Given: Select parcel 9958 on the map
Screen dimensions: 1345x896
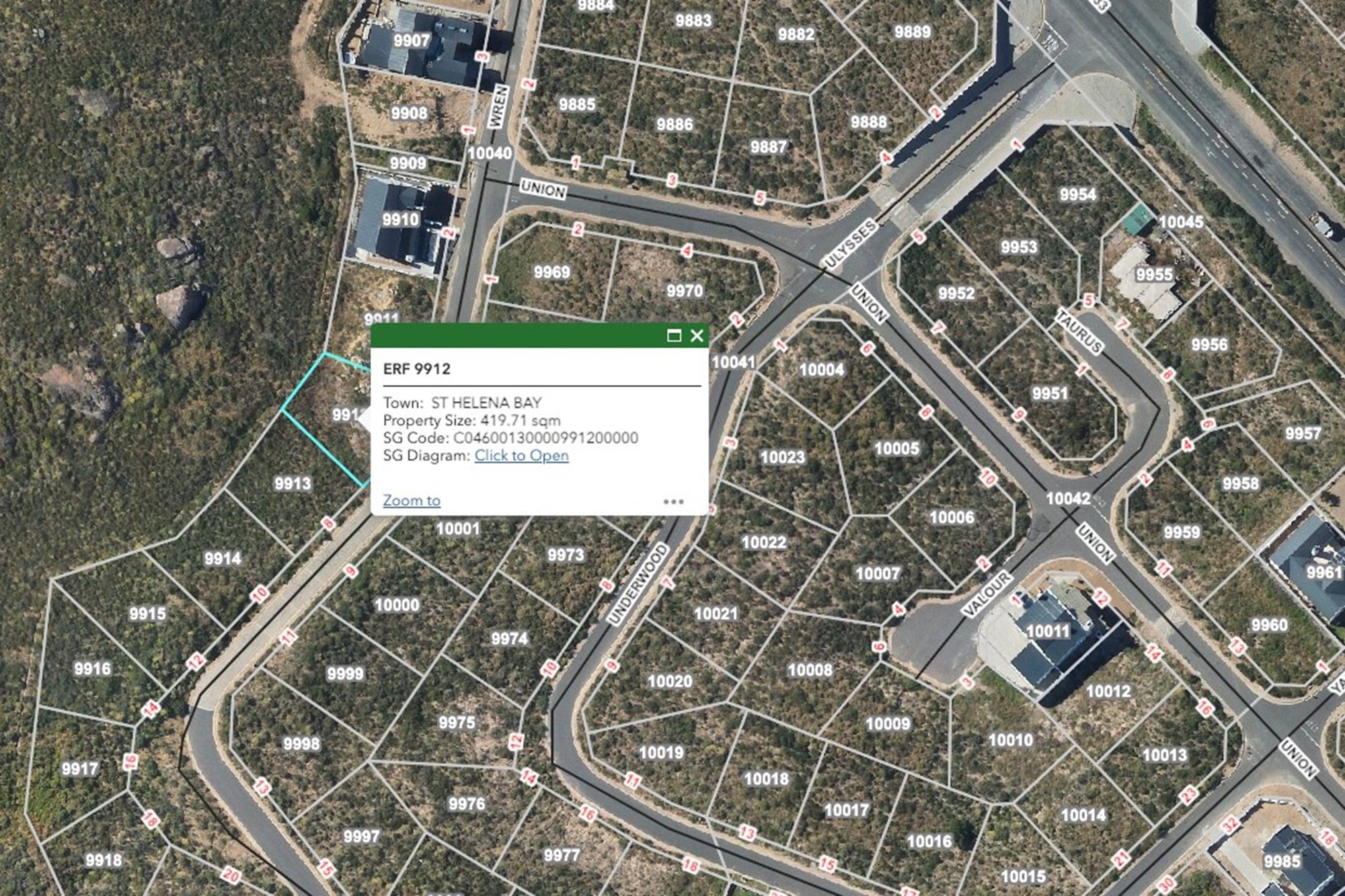Looking at the screenshot, I should 1240,483.
